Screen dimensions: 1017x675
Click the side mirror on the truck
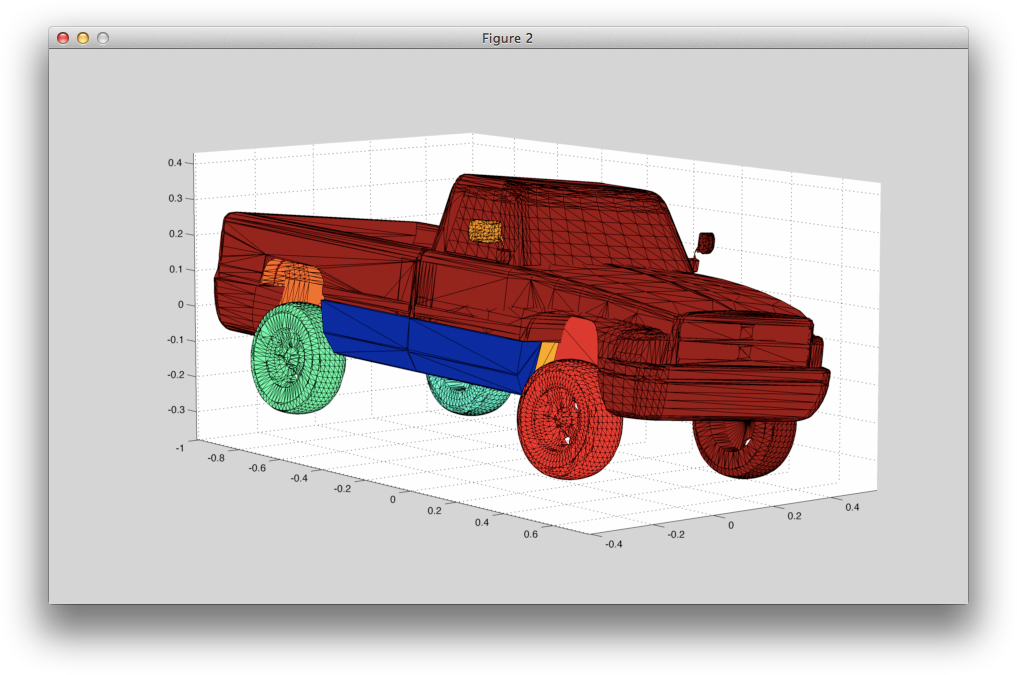(706, 242)
